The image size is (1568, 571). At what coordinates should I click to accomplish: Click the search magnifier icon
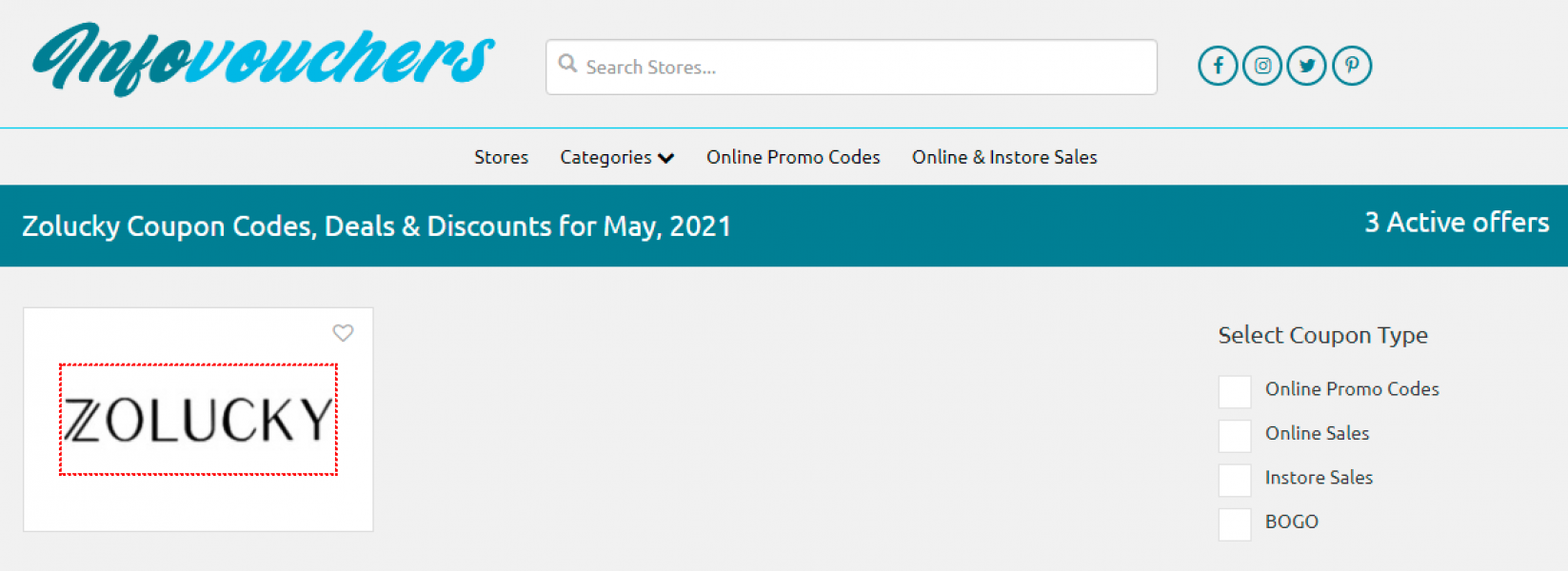[x=567, y=64]
